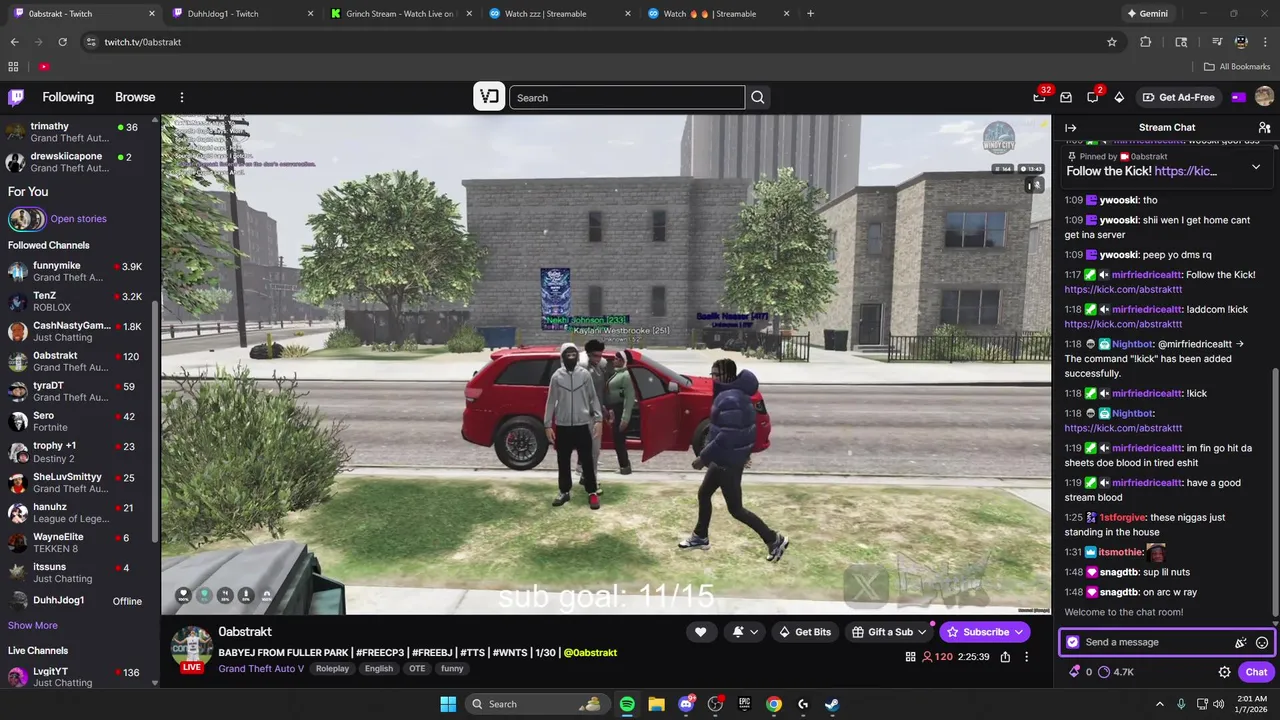Screen dimensions: 1280x720
Task: Open Following page
Action: click(x=68, y=97)
